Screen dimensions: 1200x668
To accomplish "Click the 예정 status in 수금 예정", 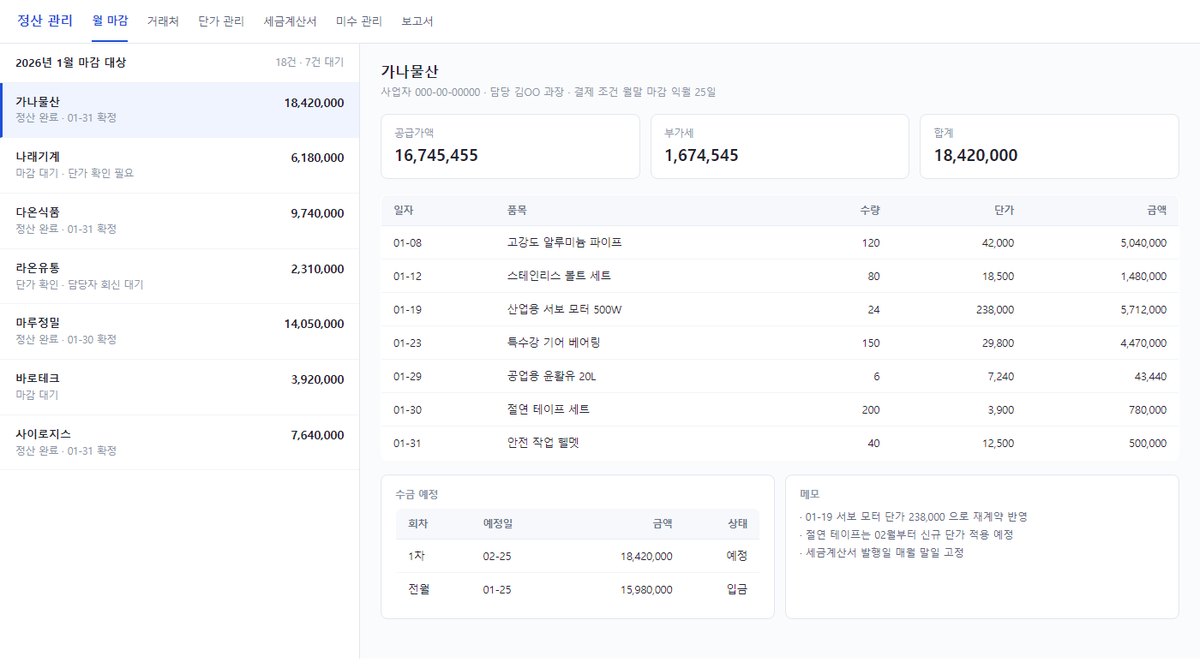I will (737, 556).
